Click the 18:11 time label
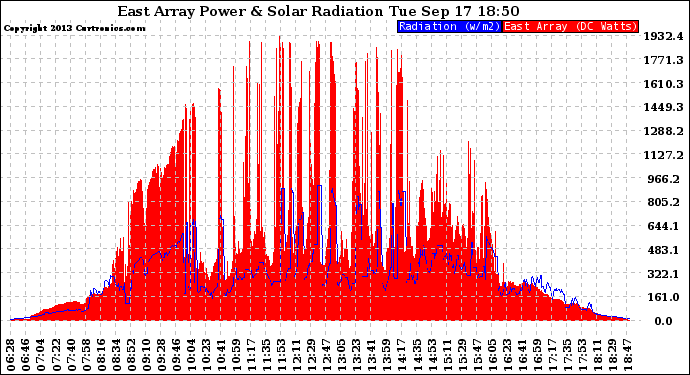The width and height of the screenshot is (690, 375). tap(598, 354)
